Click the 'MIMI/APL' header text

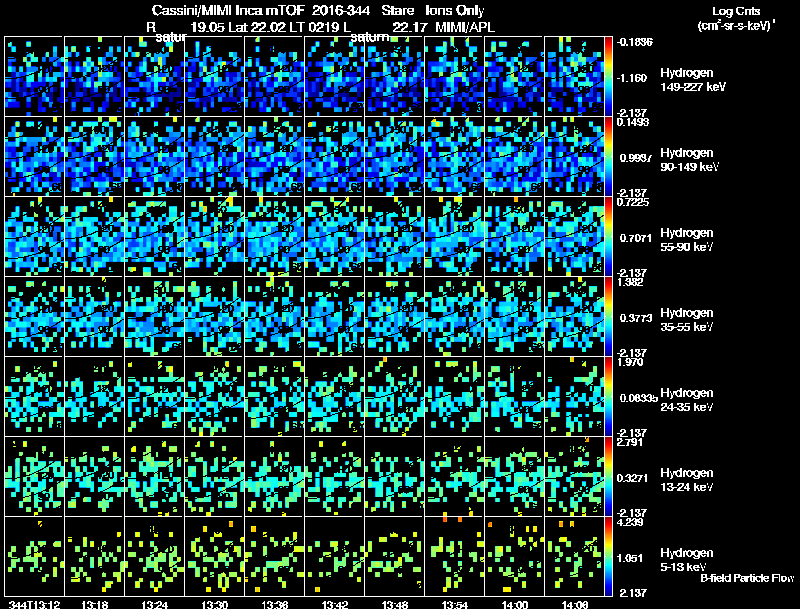(x=465, y=27)
